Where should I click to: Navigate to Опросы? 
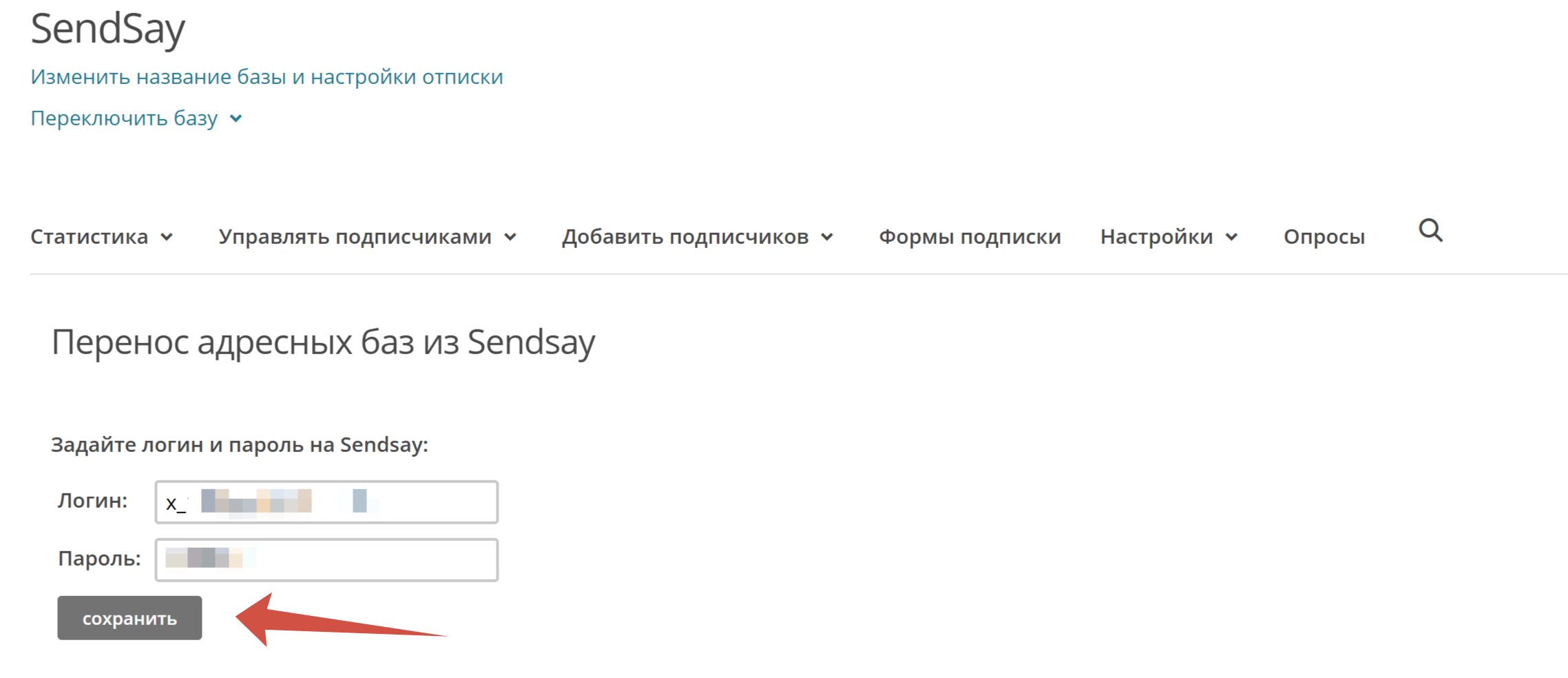(x=1324, y=237)
